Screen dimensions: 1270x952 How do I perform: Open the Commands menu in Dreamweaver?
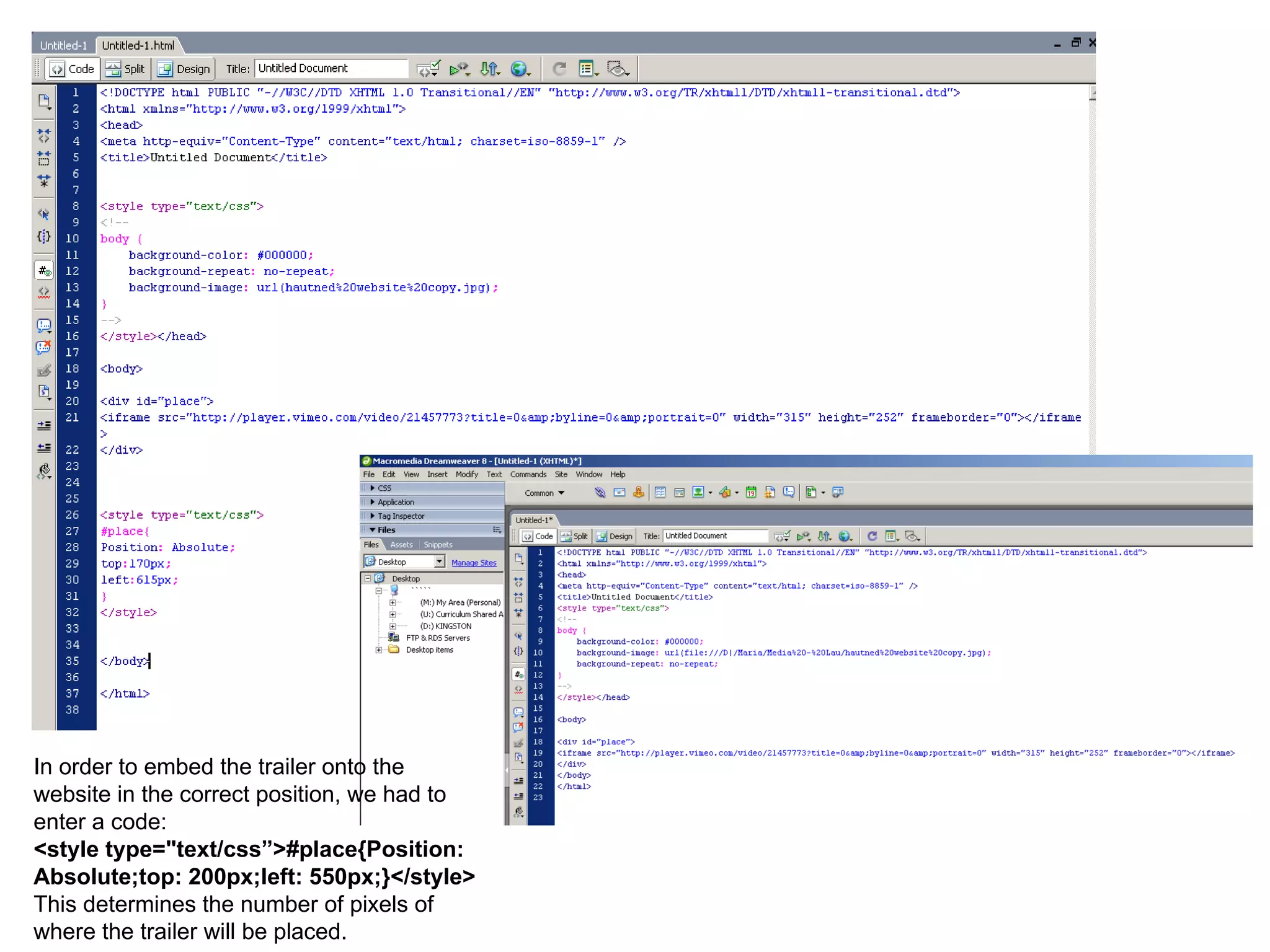528,475
